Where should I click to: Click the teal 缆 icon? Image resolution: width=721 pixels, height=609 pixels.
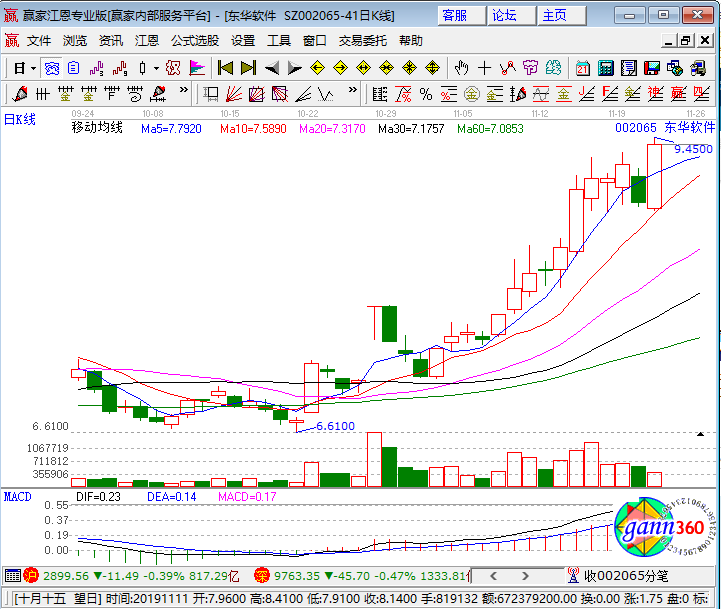pos(553,69)
